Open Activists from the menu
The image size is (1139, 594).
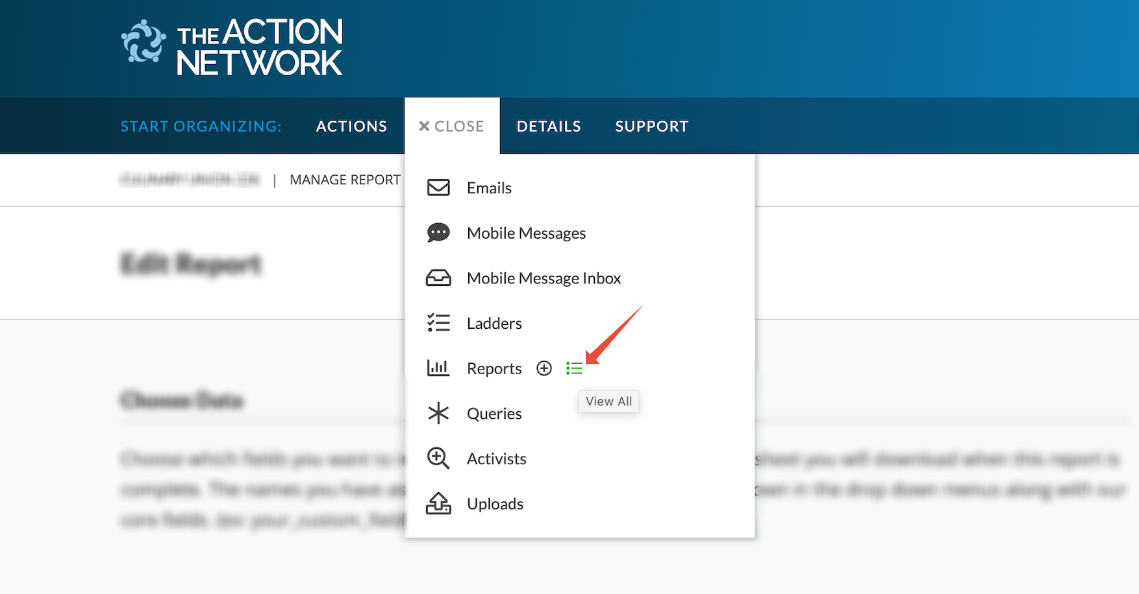click(x=496, y=458)
